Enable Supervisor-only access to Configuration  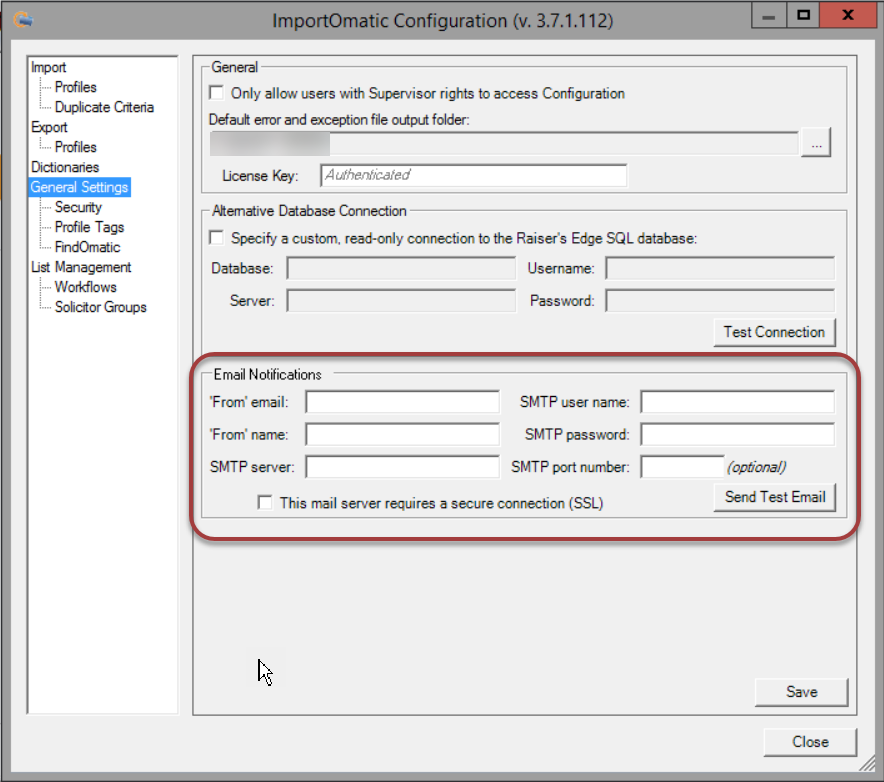(x=214, y=93)
